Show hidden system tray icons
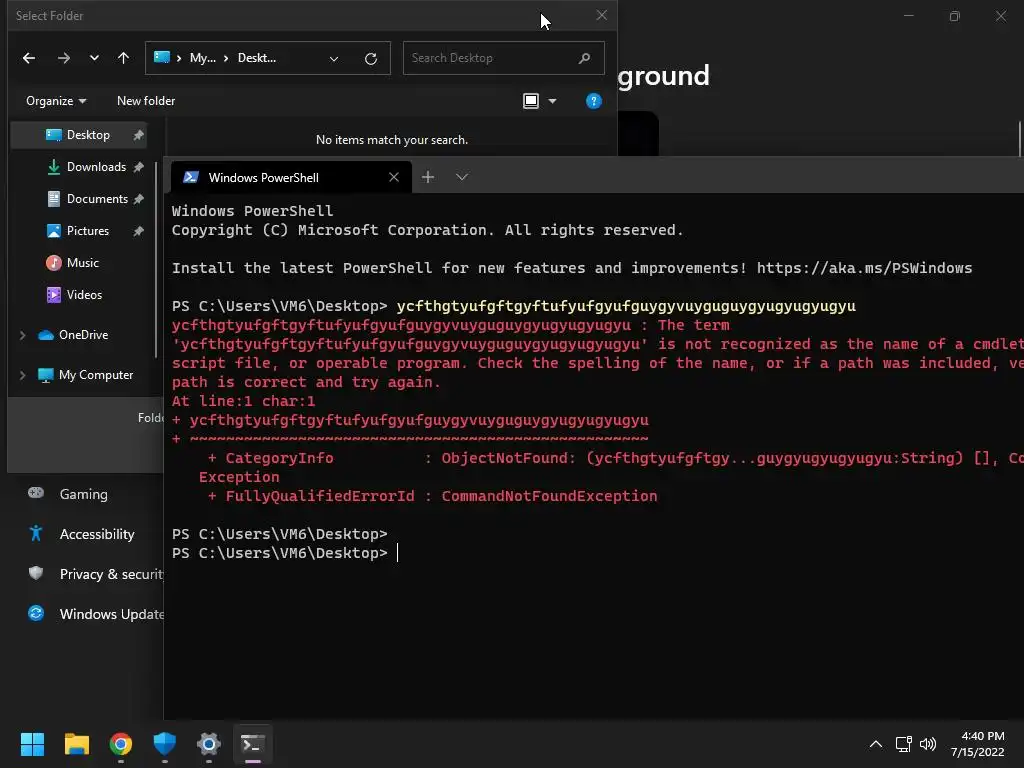This screenshot has height=768, width=1024. click(x=876, y=744)
